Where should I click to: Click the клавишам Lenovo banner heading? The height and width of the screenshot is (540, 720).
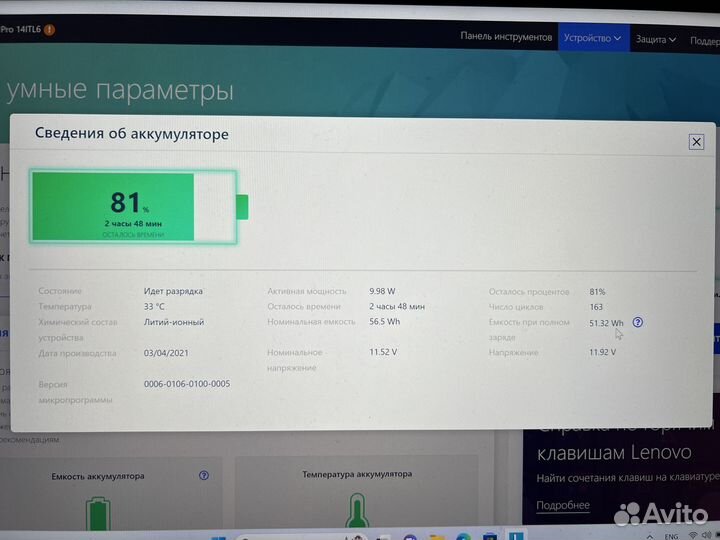click(614, 453)
